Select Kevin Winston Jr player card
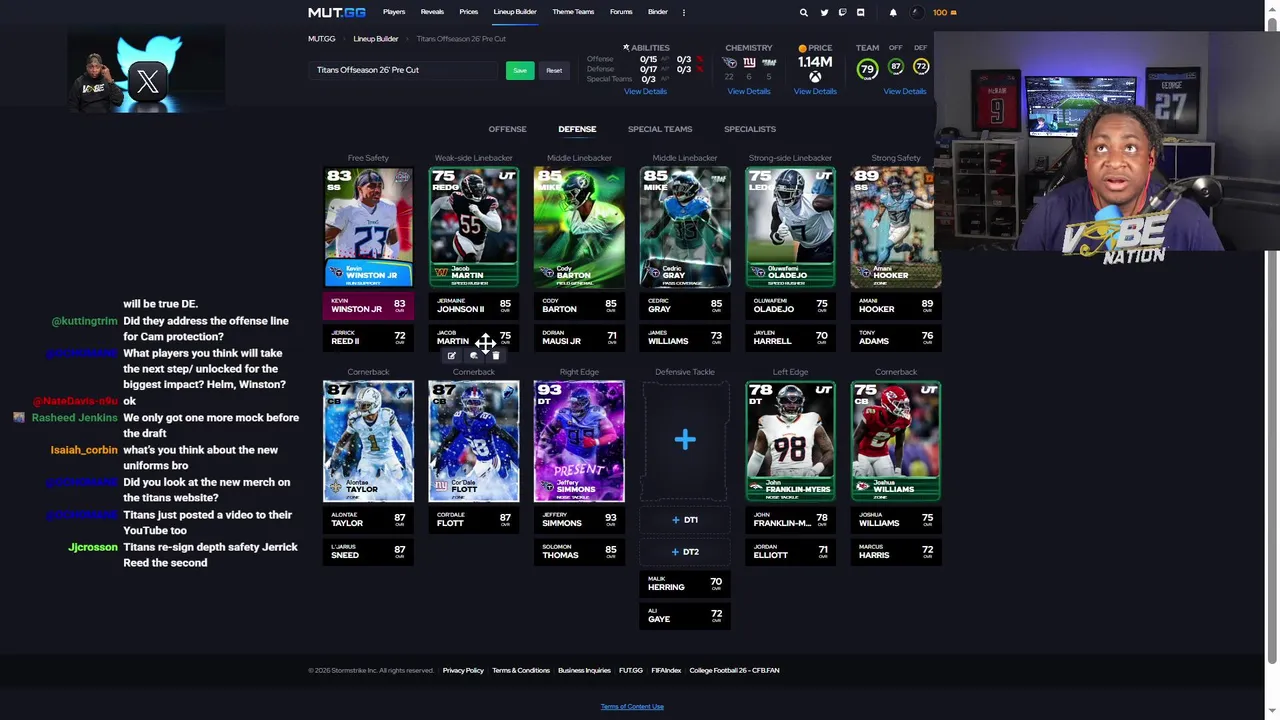Viewport: 1280px width, 720px height. pos(368,227)
